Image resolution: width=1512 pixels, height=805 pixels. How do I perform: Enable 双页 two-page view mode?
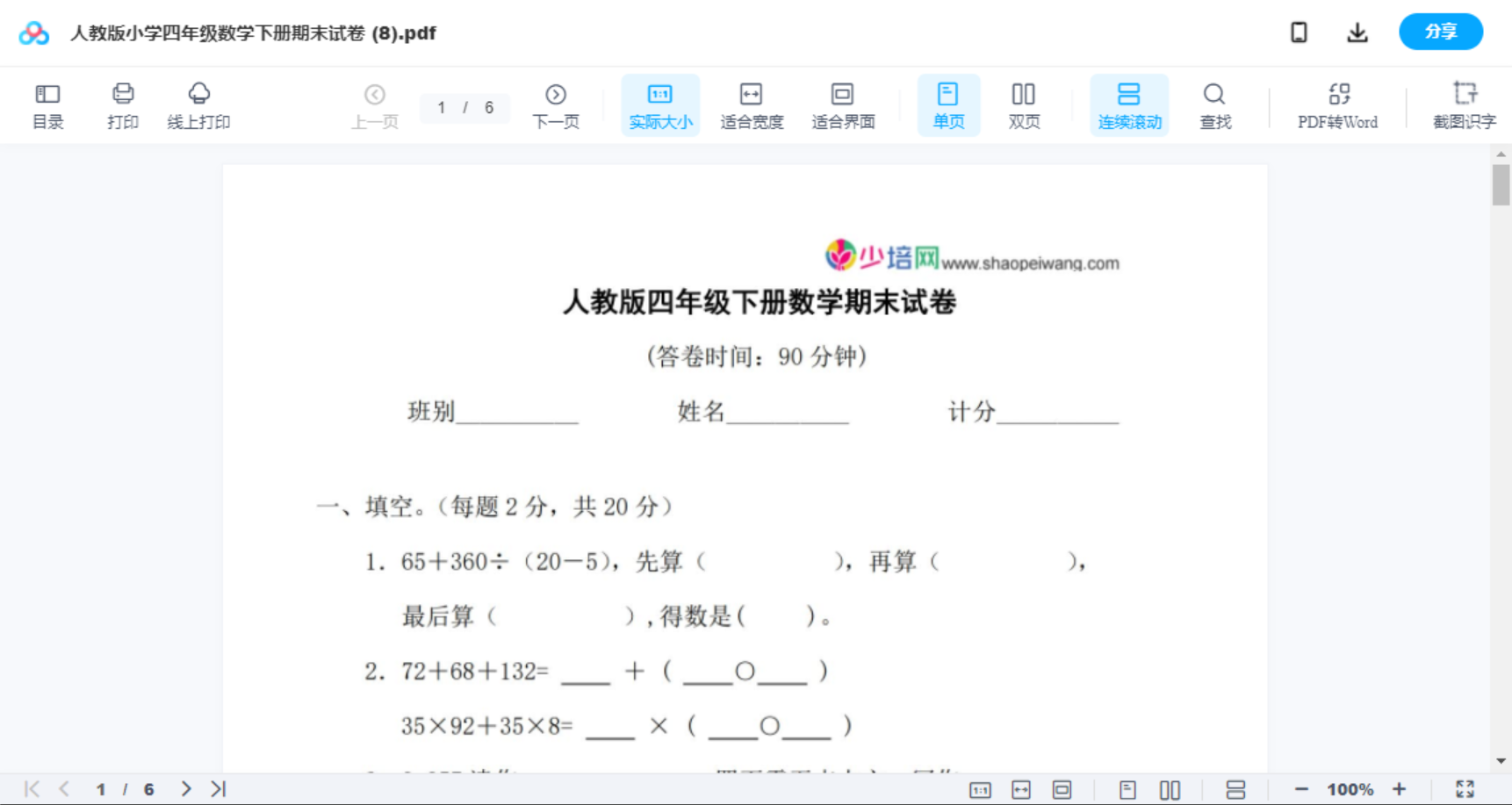tap(1024, 104)
